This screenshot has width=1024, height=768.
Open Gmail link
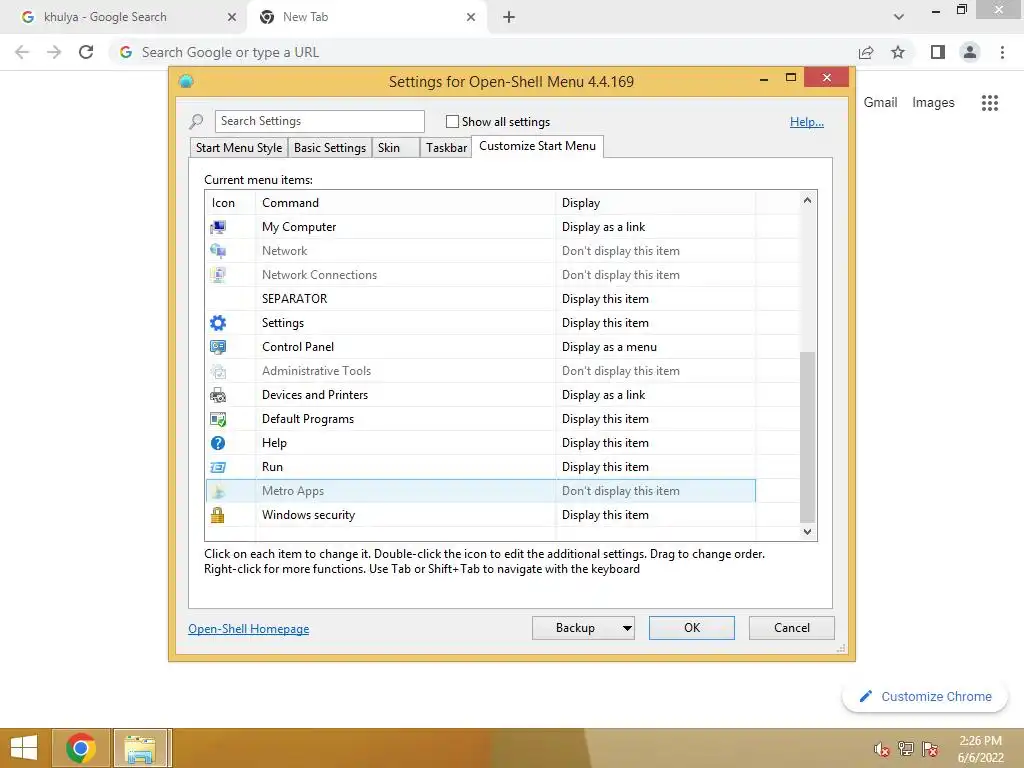pos(880,103)
